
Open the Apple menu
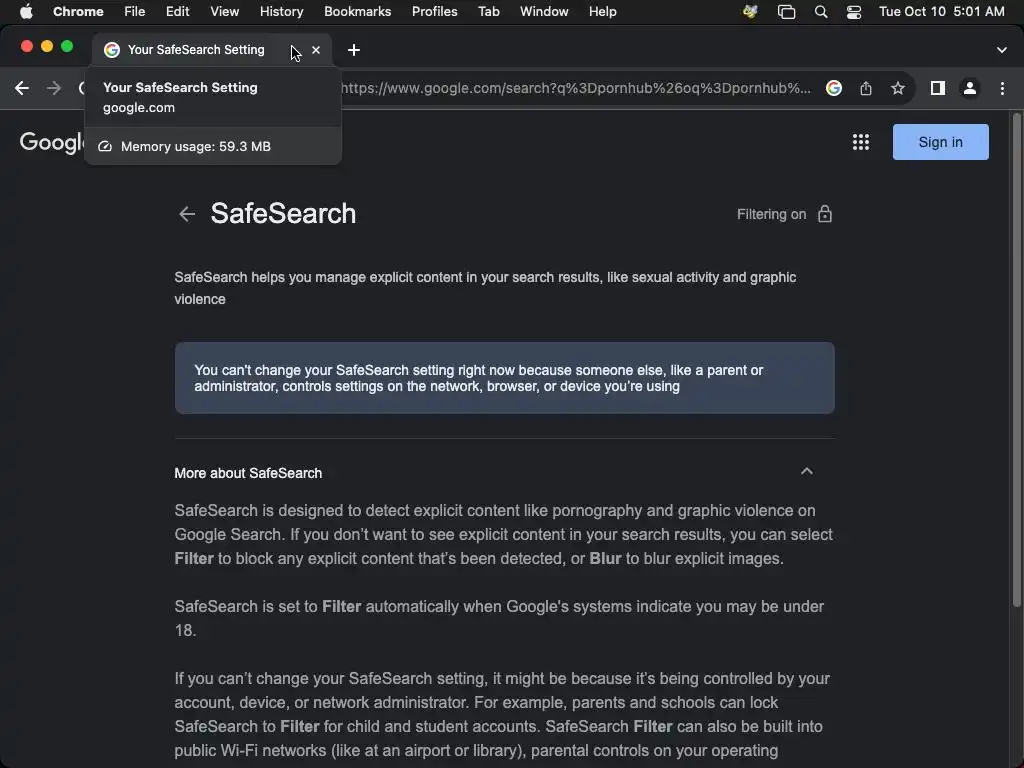click(26, 12)
